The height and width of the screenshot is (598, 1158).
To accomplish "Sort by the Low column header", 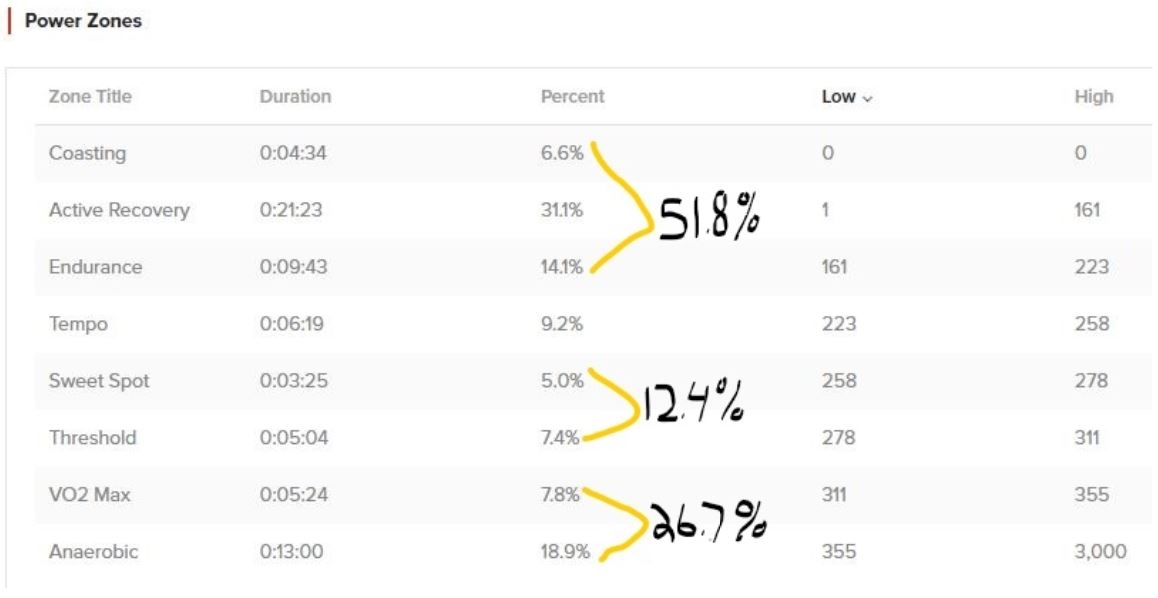I will click(838, 97).
